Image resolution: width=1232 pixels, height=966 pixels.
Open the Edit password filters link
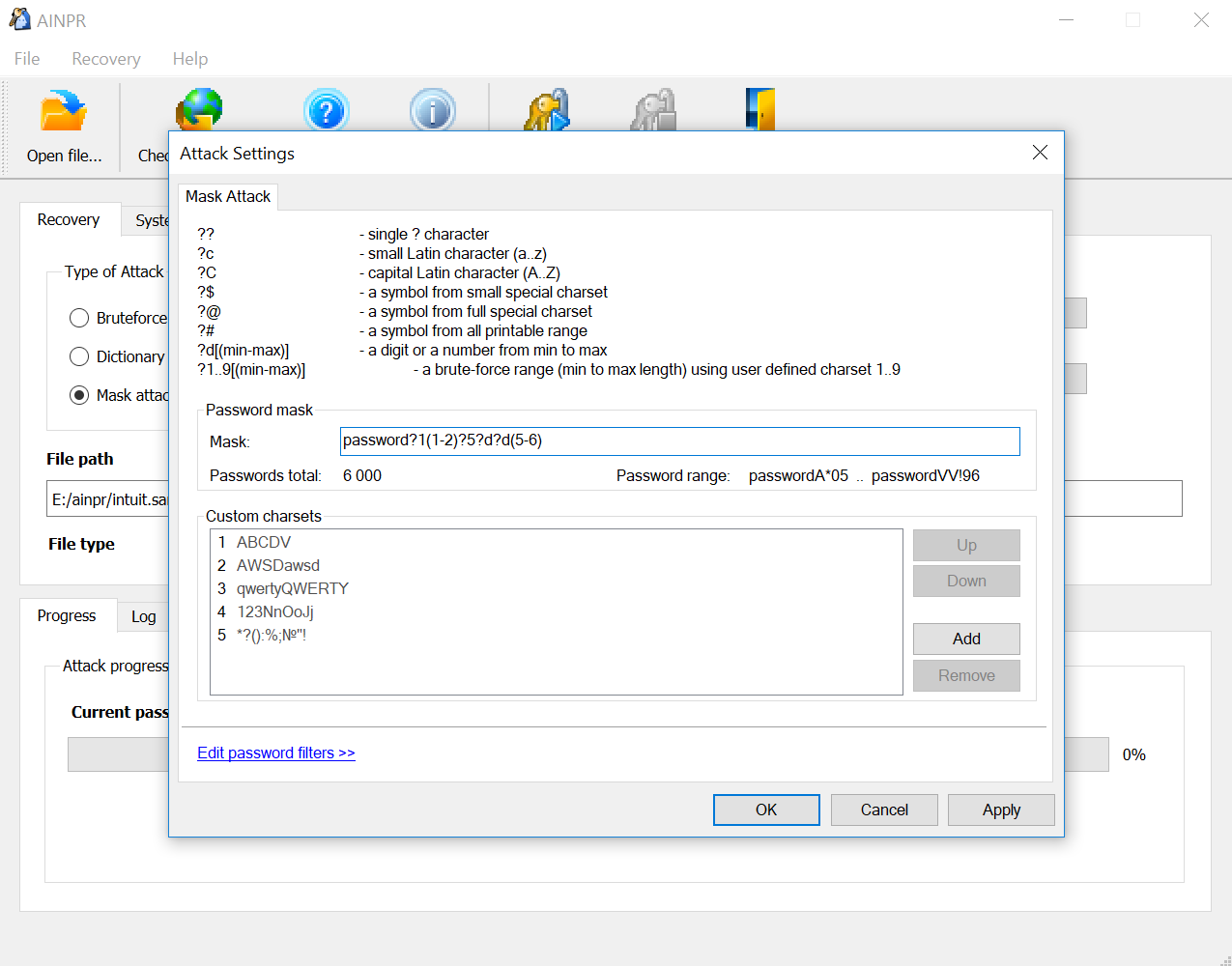coord(276,753)
